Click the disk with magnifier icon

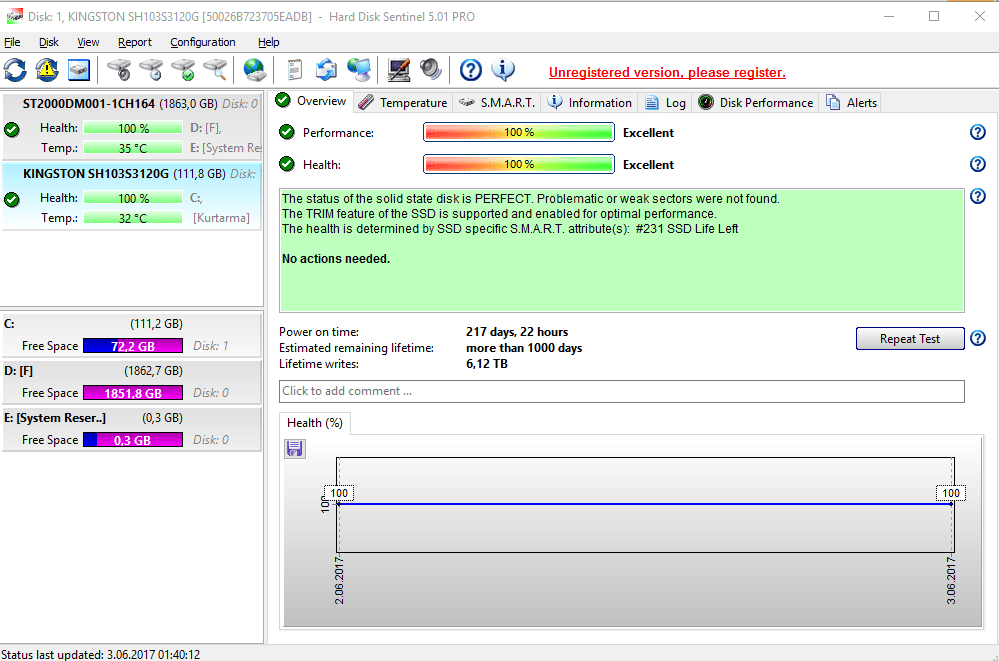tap(215, 70)
